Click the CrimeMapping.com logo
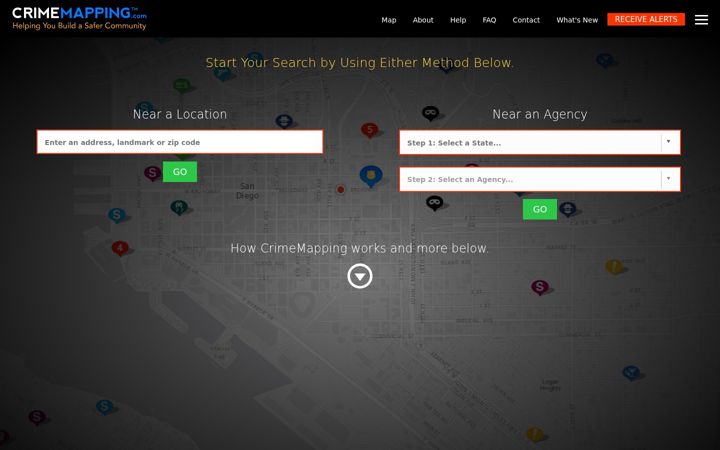720x450 pixels. 79,18
